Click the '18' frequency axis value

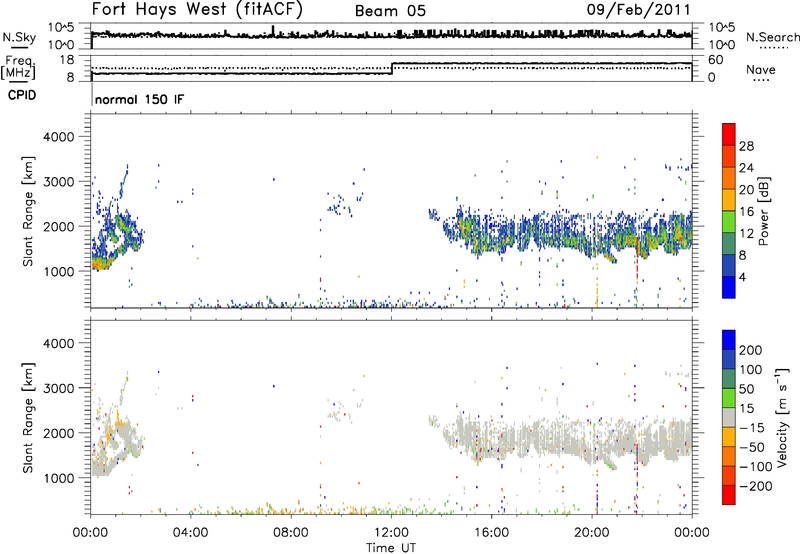[67, 60]
